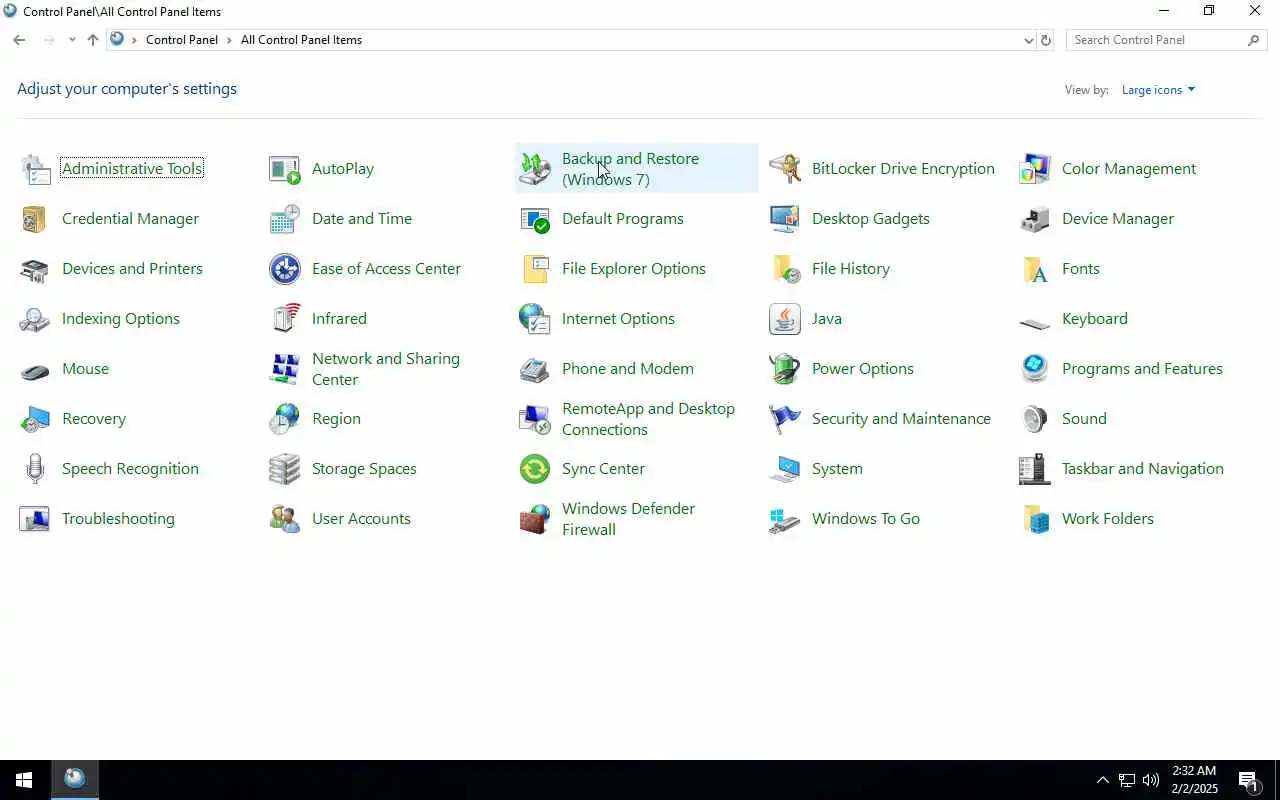1280x800 pixels.
Task: Open the Java icon
Action: click(785, 319)
